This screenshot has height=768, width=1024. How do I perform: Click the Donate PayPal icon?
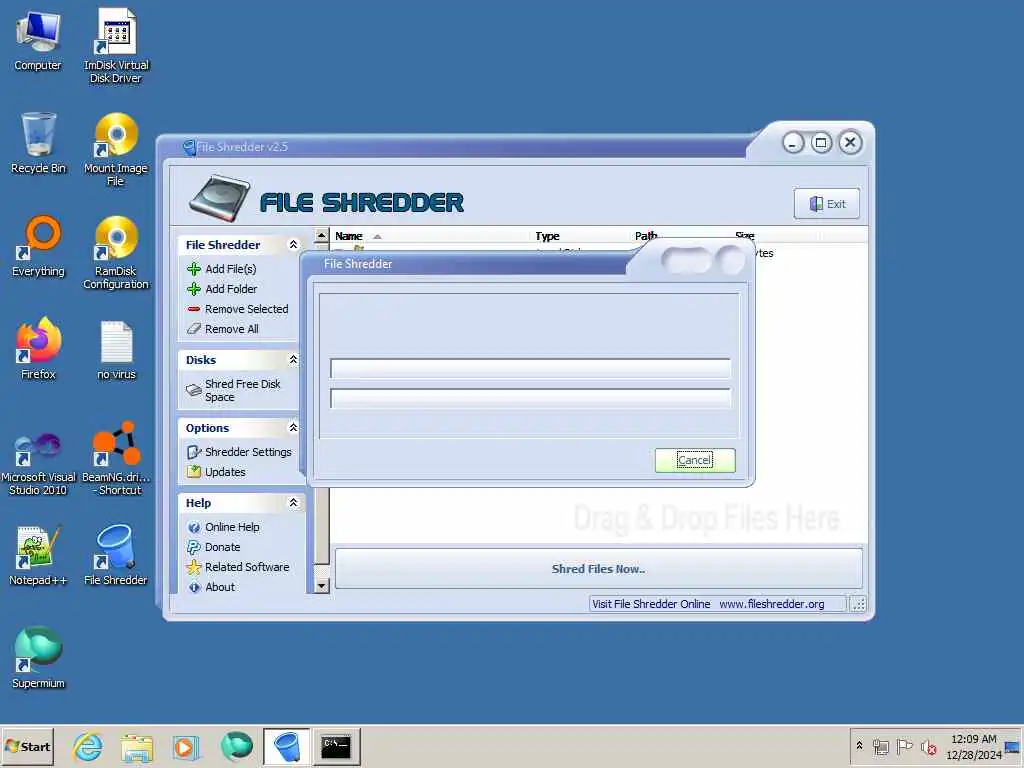[x=194, y=547]
